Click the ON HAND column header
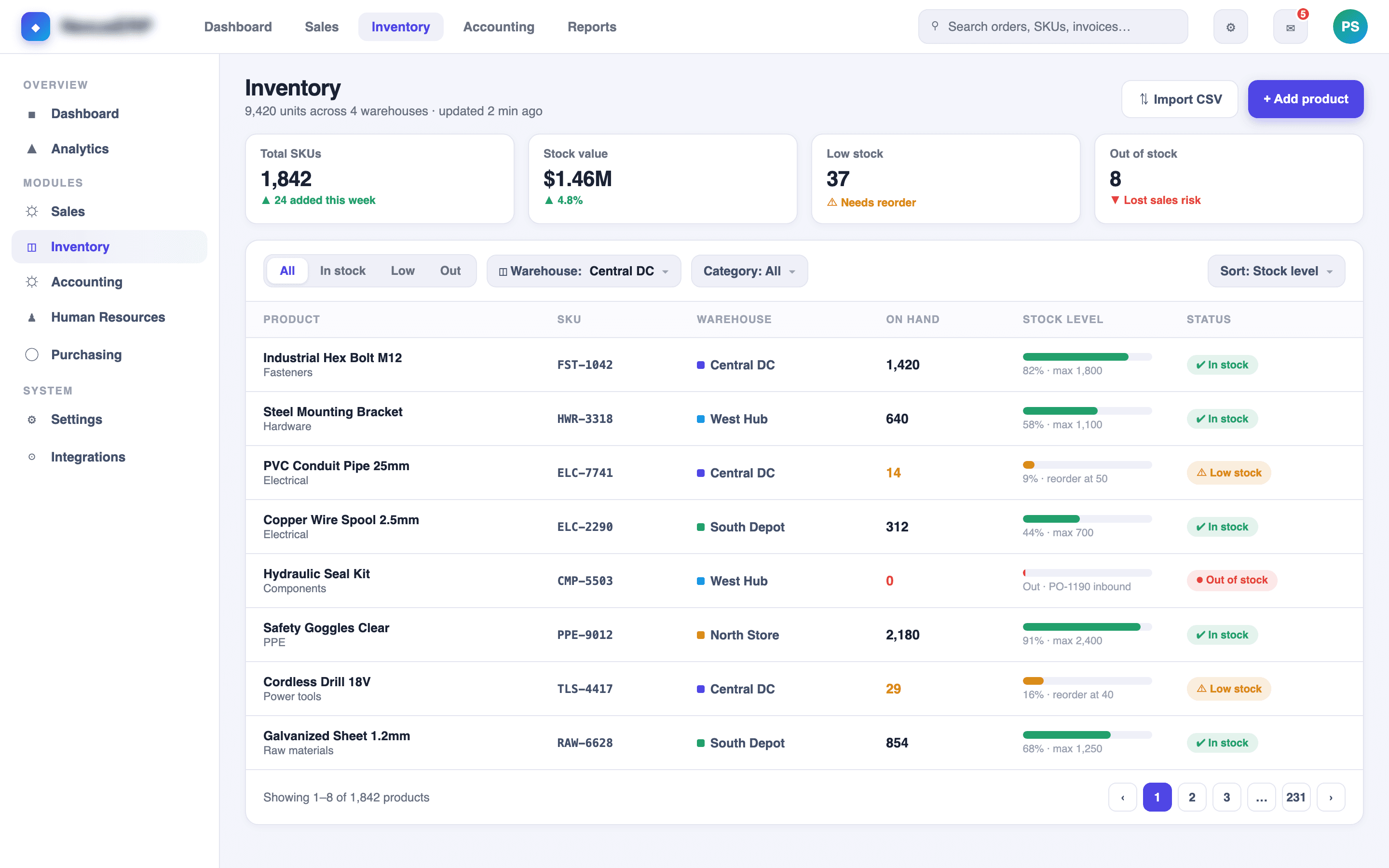Image resolution: width=1389 pixels, height=868 pixels. 912,319
